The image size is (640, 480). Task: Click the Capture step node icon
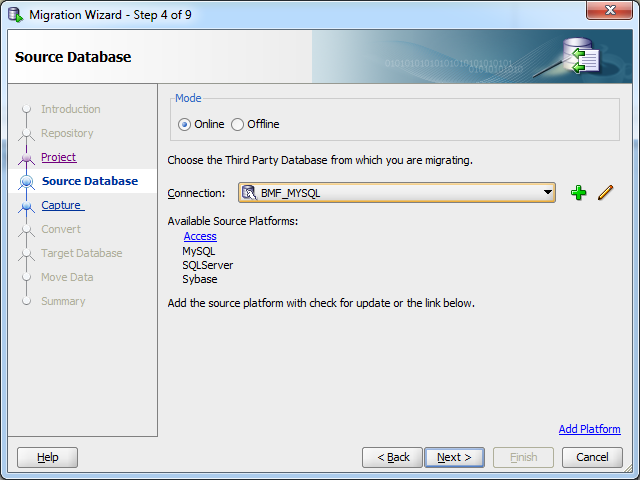click(x=27, y=206)
